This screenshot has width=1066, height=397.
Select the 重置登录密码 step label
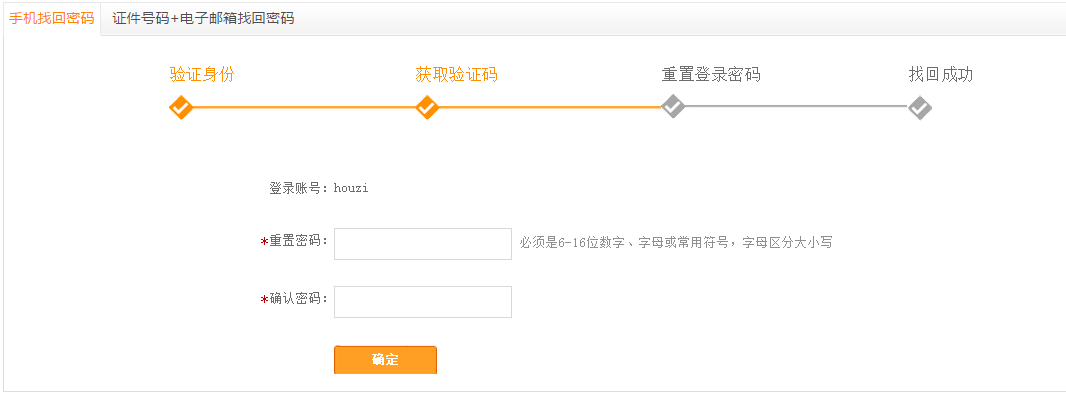point(711,75)
